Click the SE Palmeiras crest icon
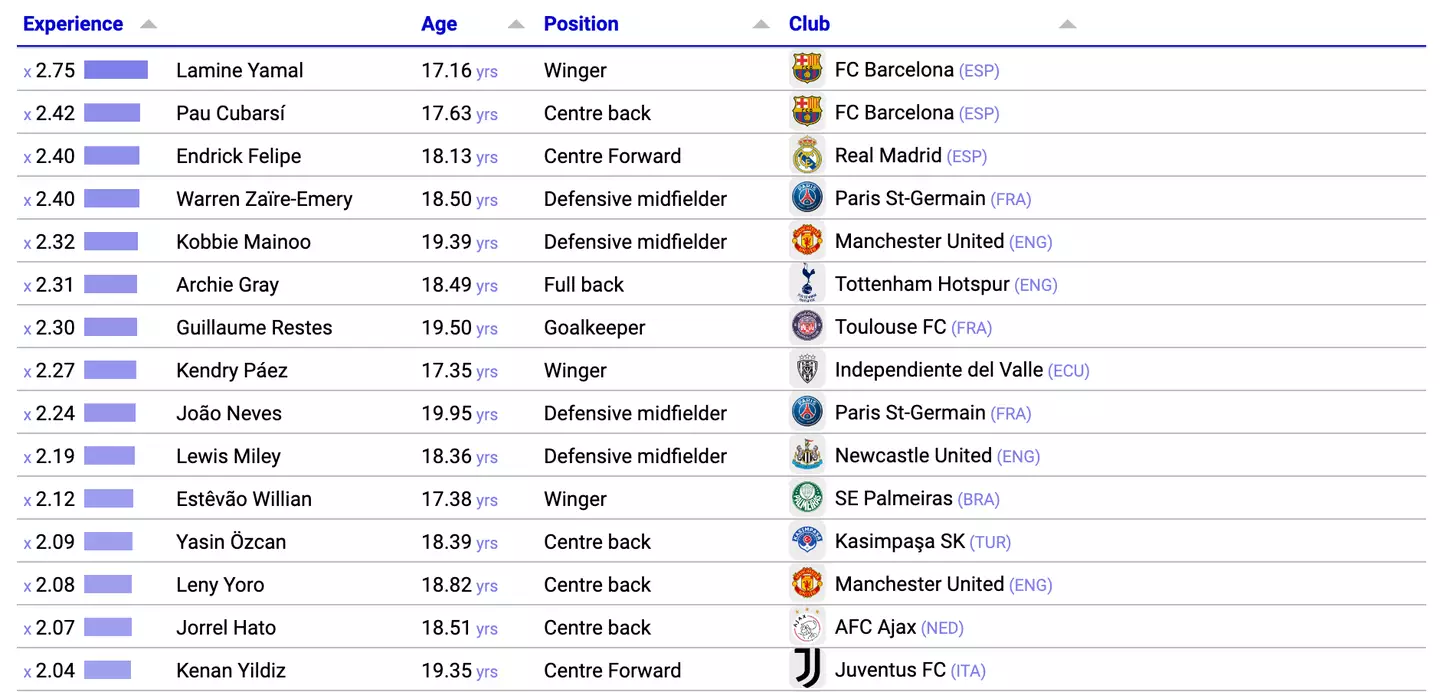This screenshot has width=1440, height=692. point(806,499)
